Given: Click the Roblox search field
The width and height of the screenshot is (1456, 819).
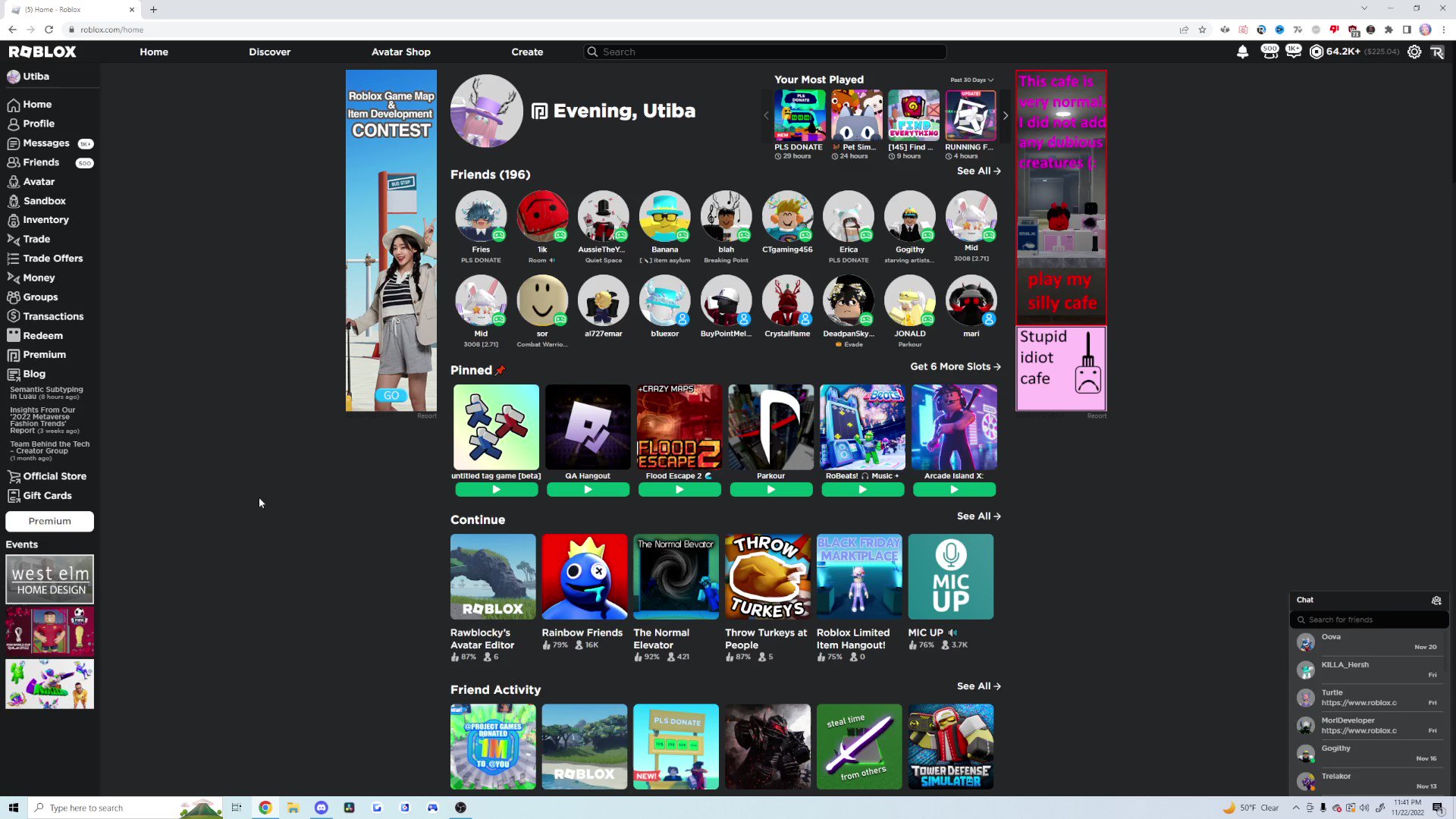Looking at the screenshot, I should (765, 52).
